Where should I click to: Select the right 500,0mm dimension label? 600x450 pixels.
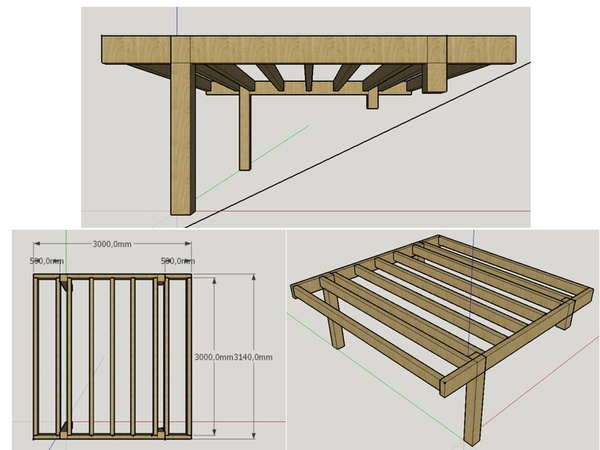click(x=176, y=261)
